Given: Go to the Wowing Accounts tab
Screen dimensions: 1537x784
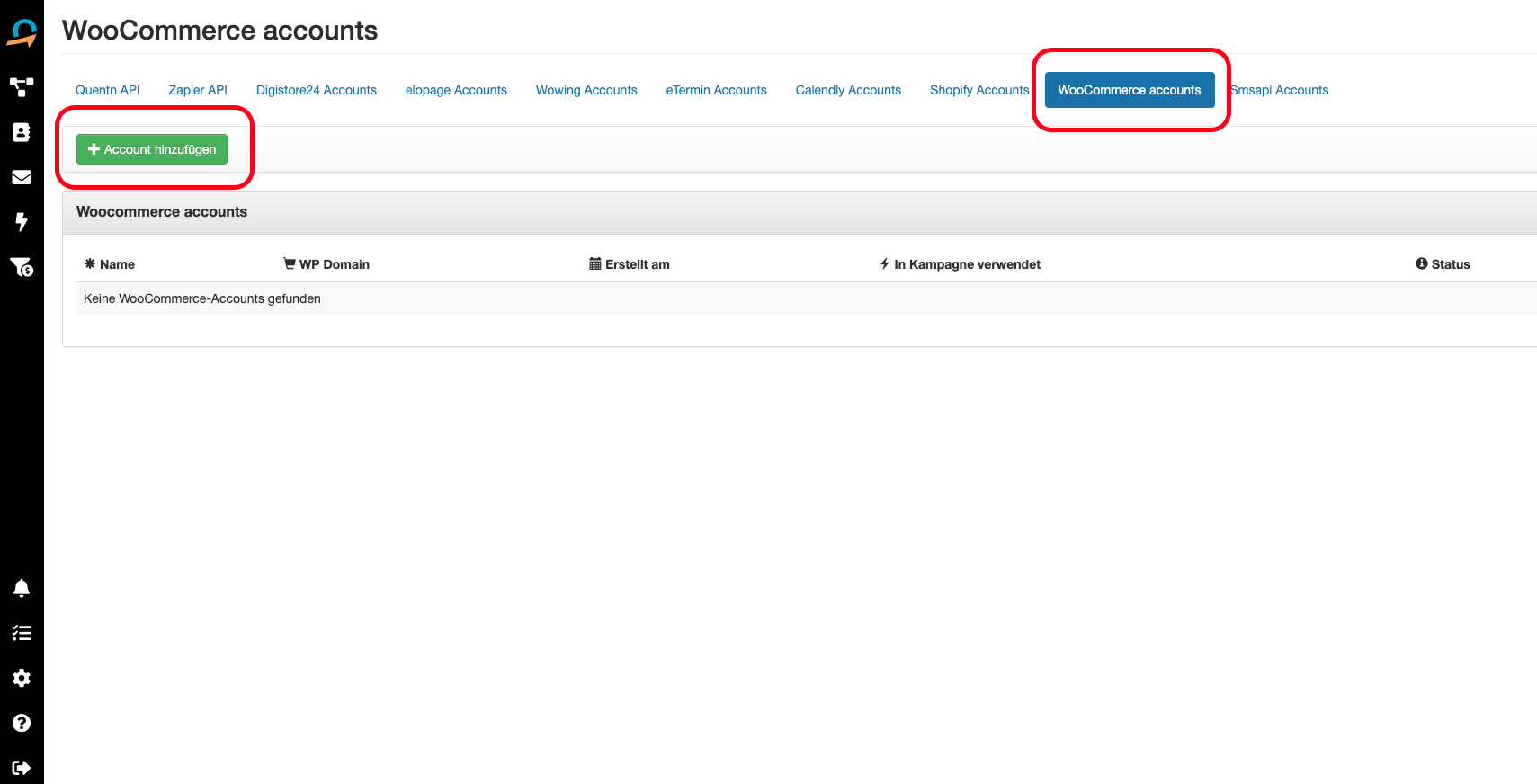Looking at the screenshot, I should pos(586,90).
